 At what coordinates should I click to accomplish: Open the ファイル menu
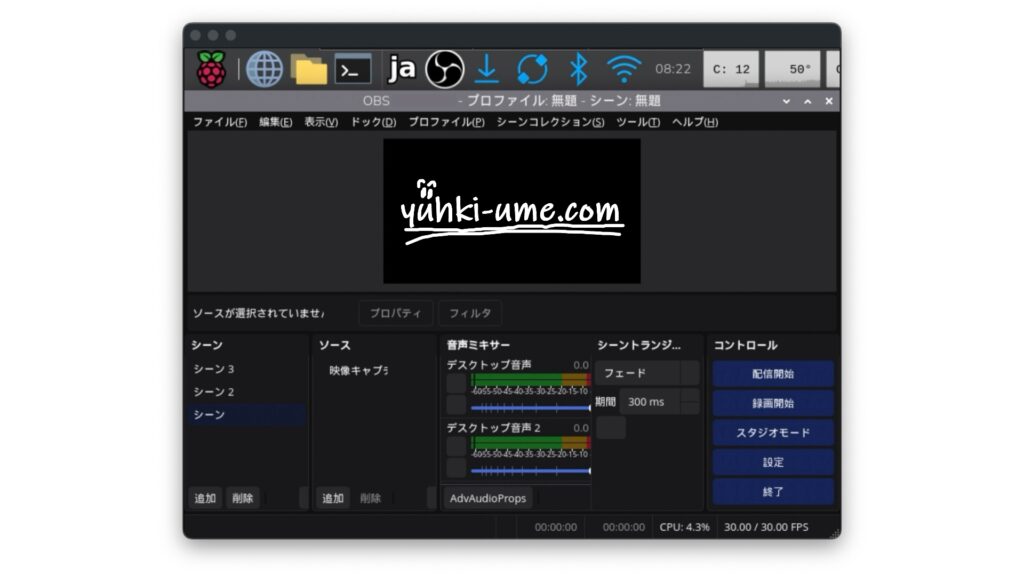click(x=220, y=122)
